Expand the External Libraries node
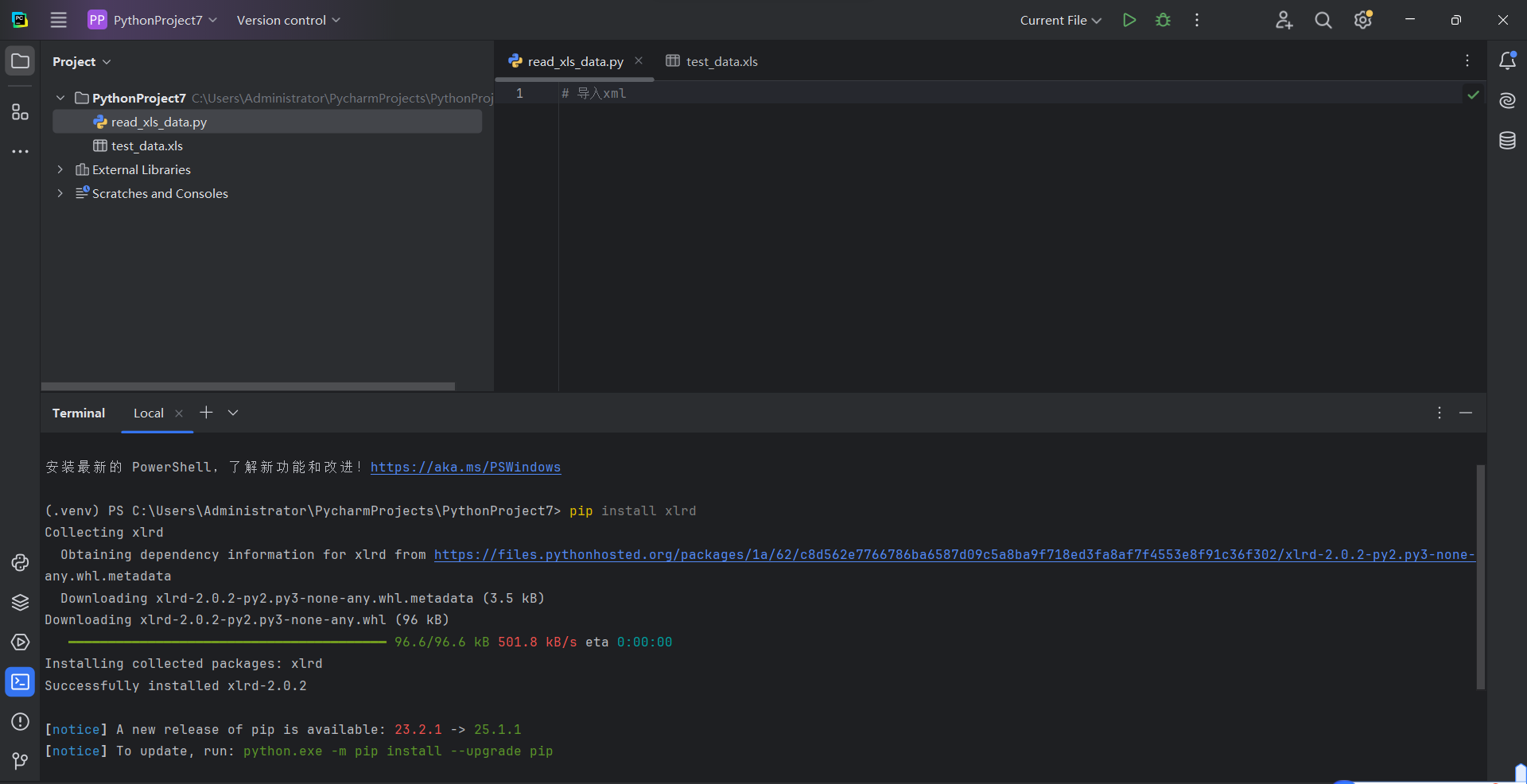The width and height of the screenshot is (1527, 784). tap(60, 169)
